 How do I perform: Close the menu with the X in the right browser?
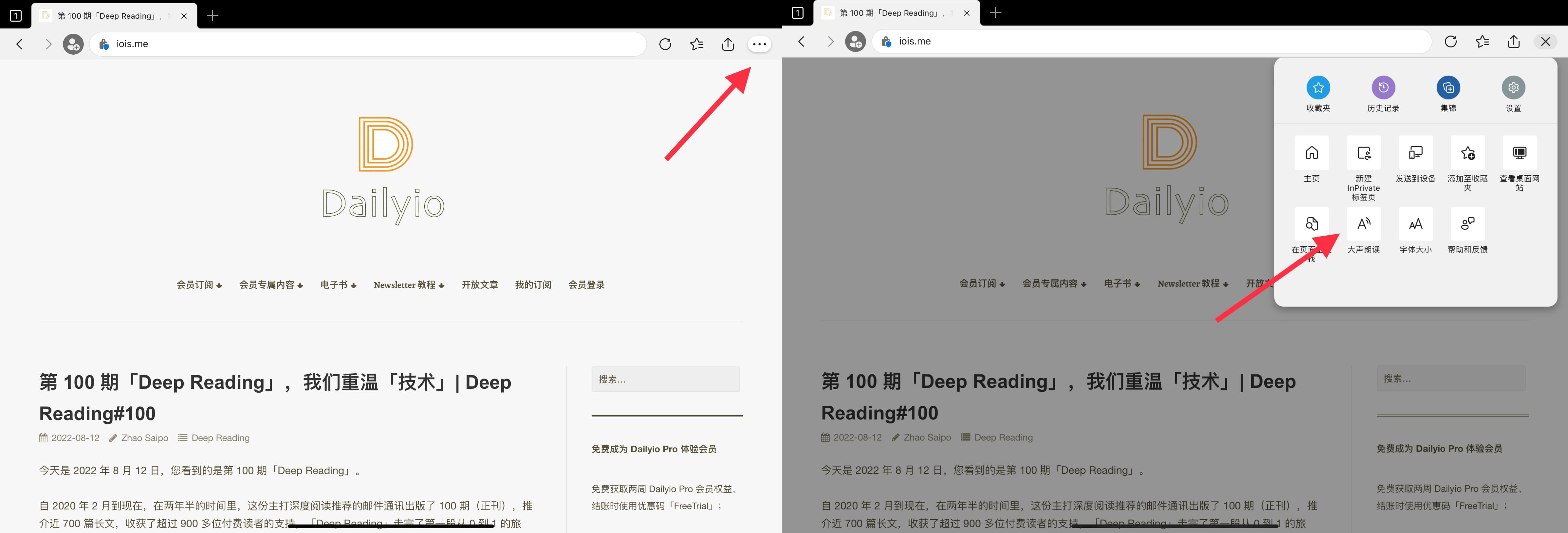(1545, 41)
